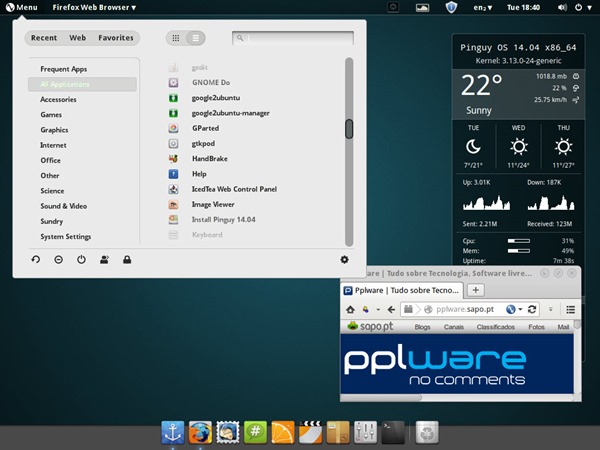Switch to the Favorites tab
The image size is (600, 450).
click(116, 38)
